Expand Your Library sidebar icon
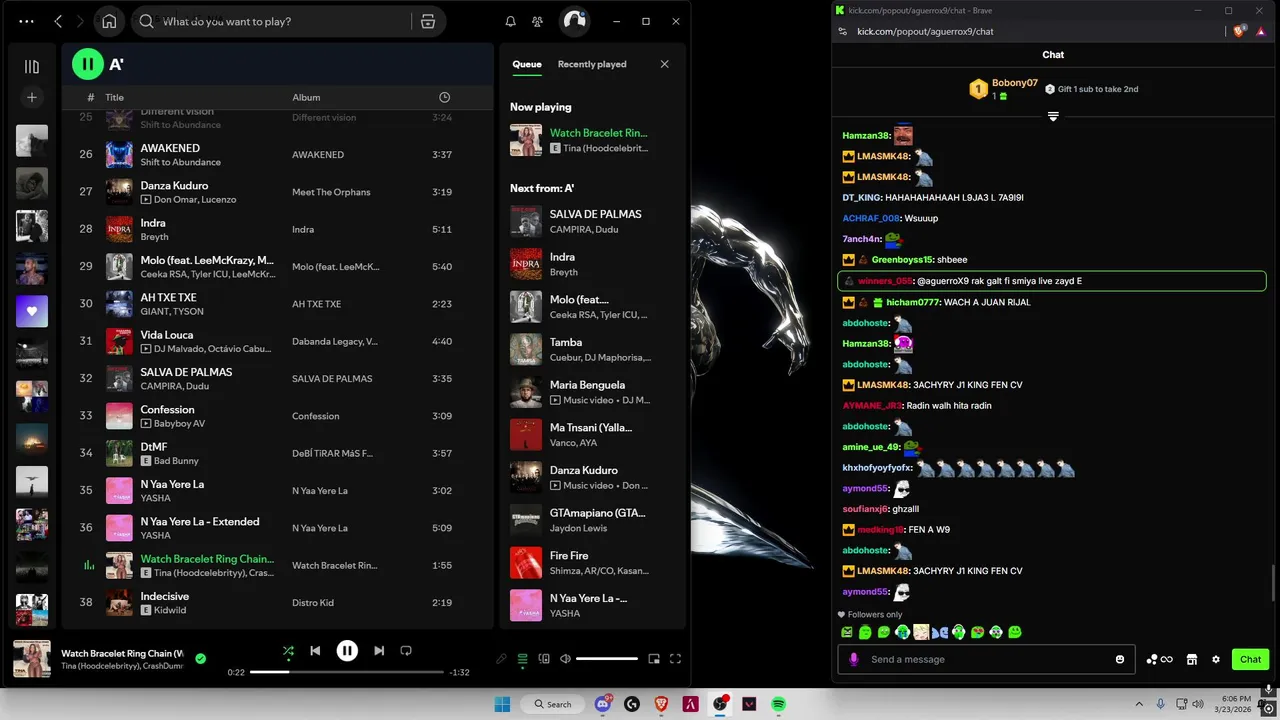1280x720 pixels. point(32,67)
